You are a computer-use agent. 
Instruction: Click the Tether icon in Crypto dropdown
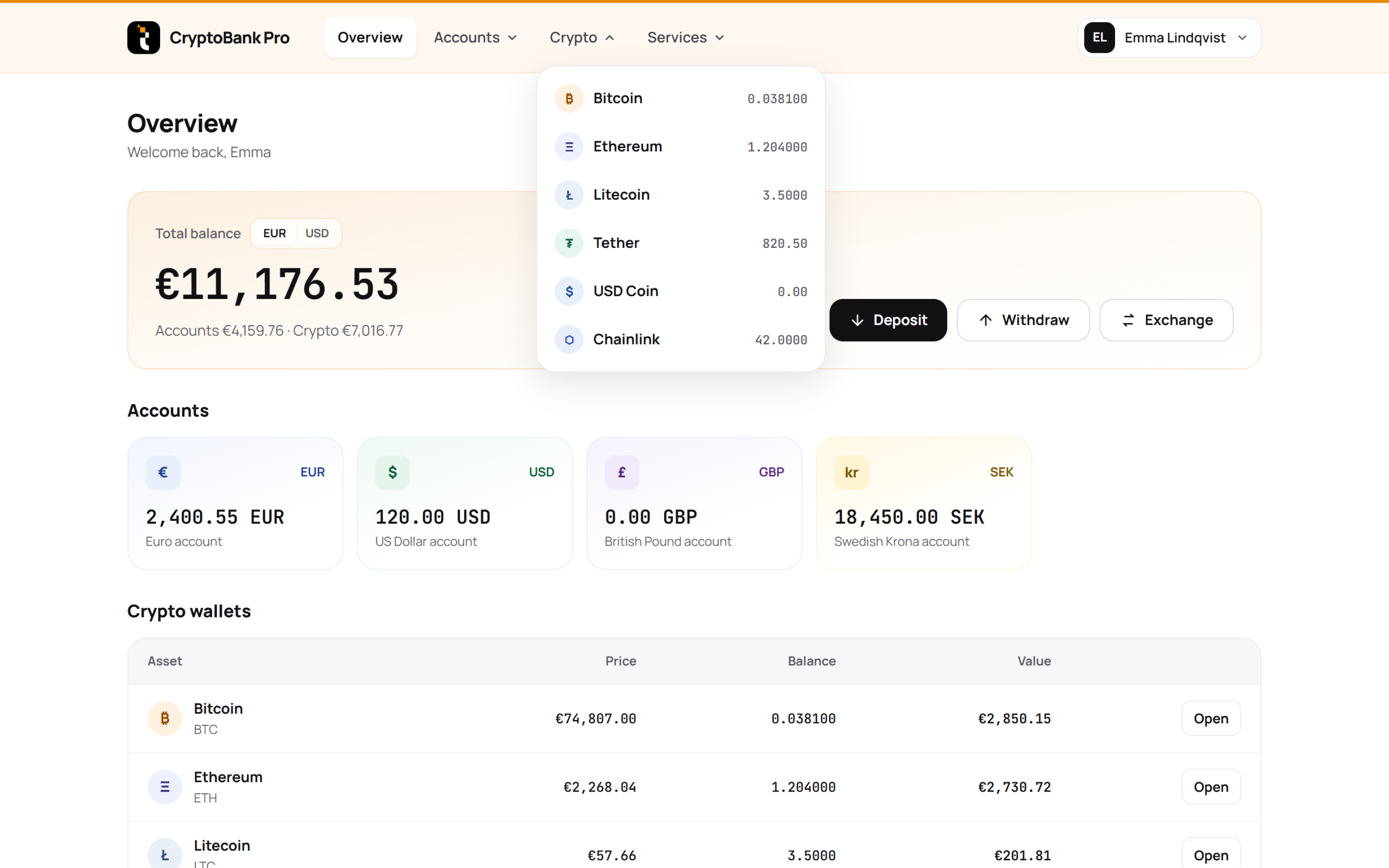tap(569, 244)
